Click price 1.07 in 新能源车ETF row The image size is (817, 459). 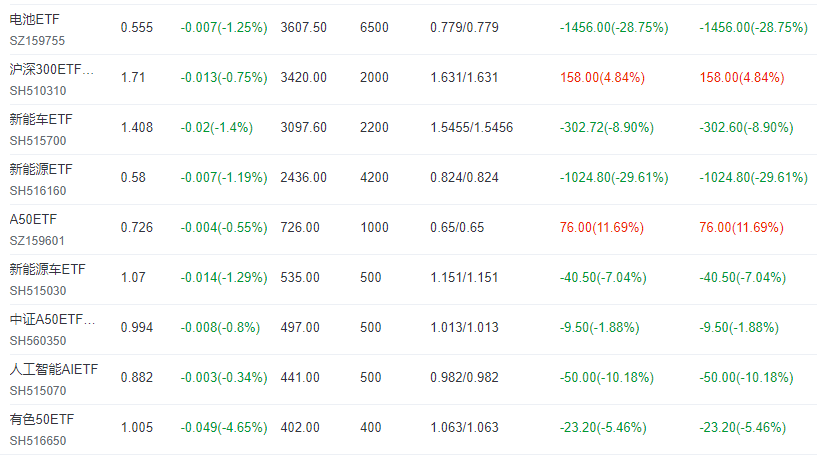pyautogui.click(x=133, y=278)
